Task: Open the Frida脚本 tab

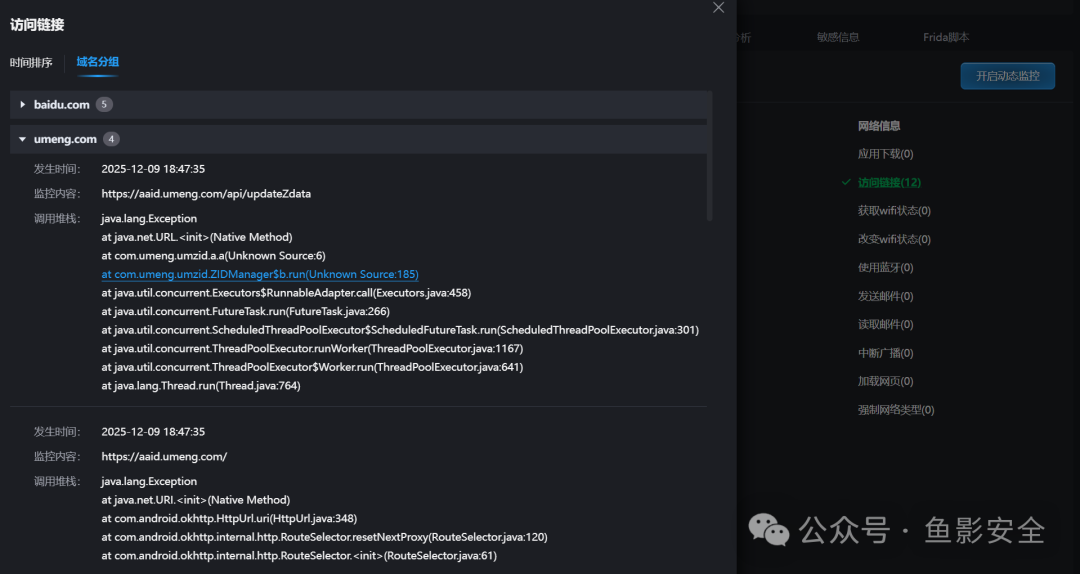Action: (x=946, y=37)
